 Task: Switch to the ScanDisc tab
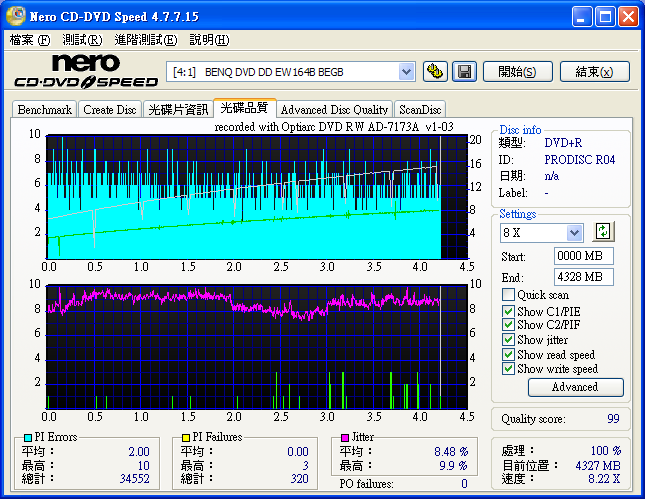(x=420, y=110)
